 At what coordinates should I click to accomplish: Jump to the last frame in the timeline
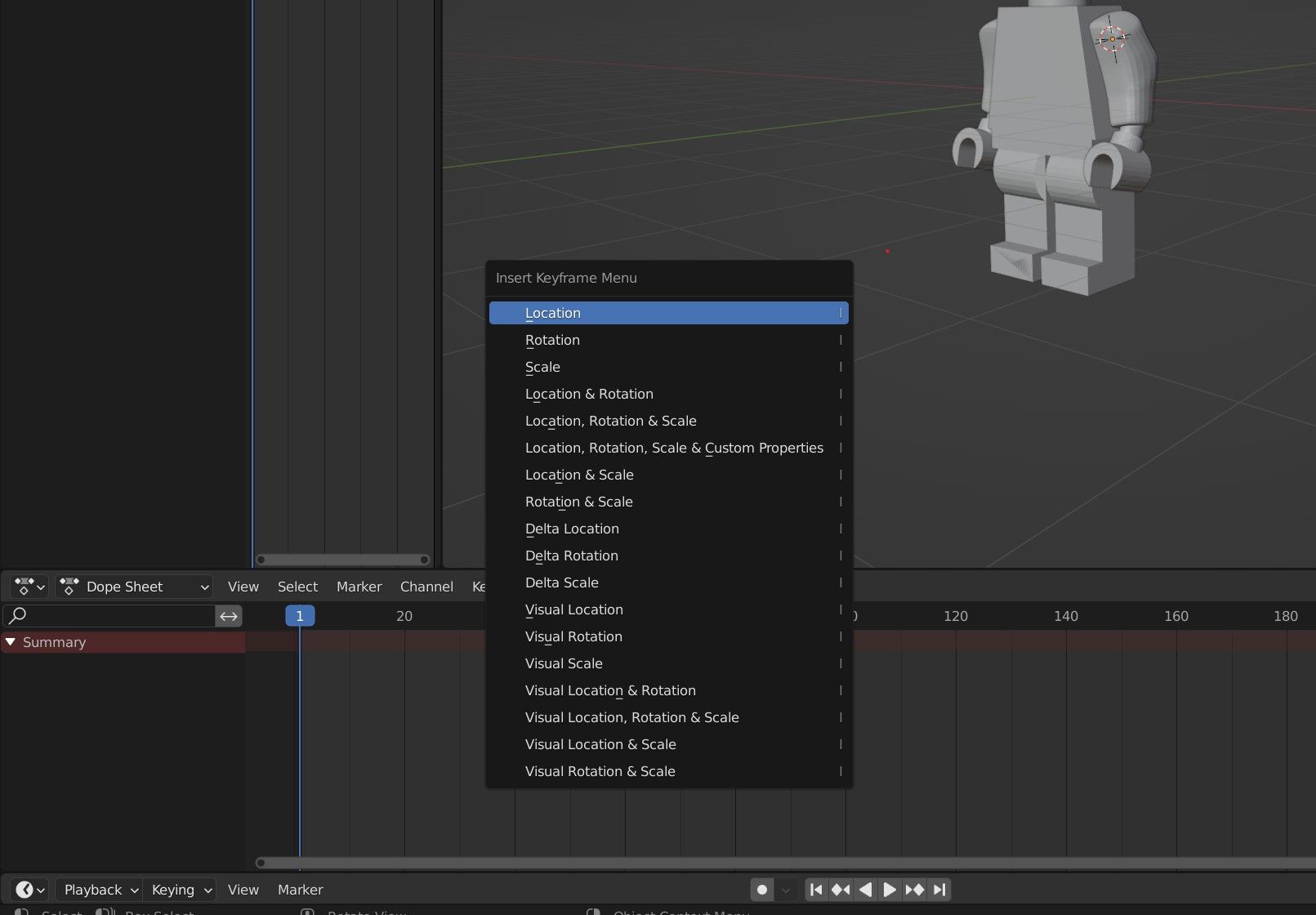tap(939, 890)
